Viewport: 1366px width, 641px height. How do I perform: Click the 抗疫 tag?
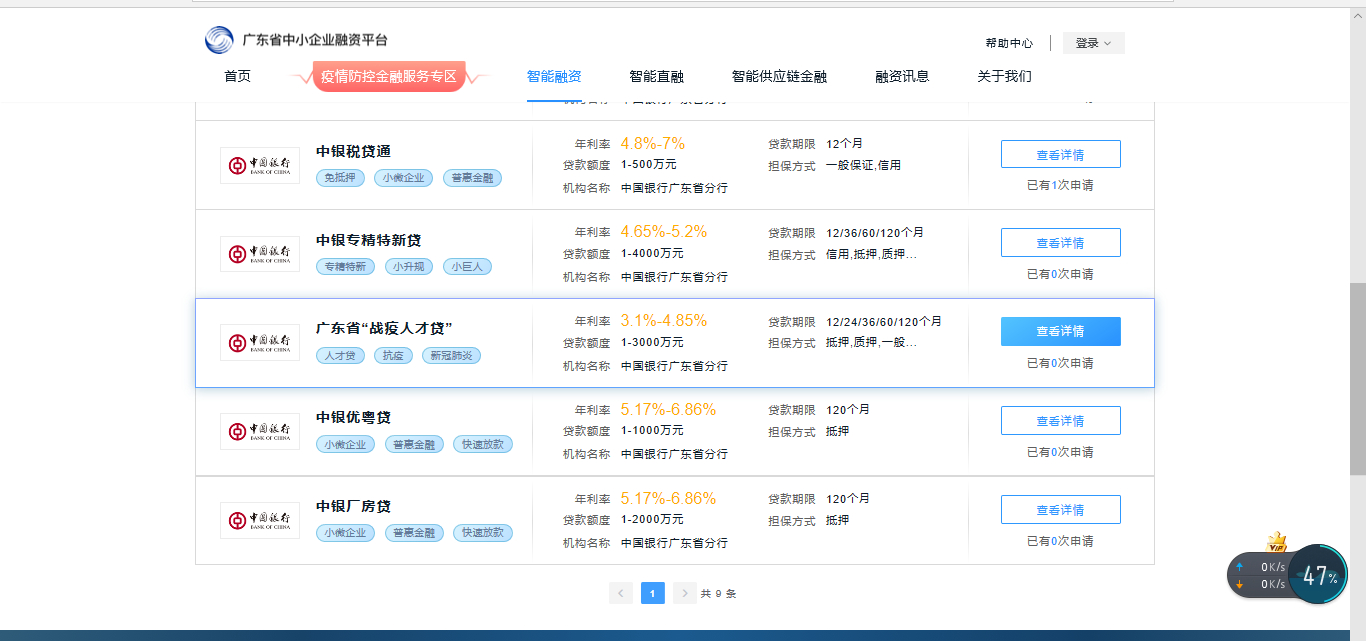click(393, 355)
